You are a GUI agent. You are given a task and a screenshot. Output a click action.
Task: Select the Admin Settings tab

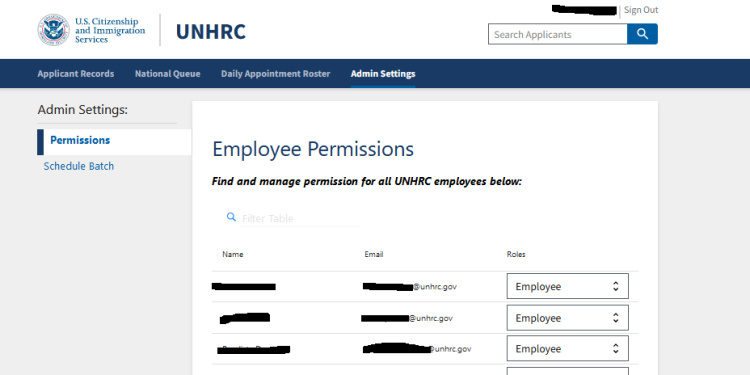[x=383, y=74]
